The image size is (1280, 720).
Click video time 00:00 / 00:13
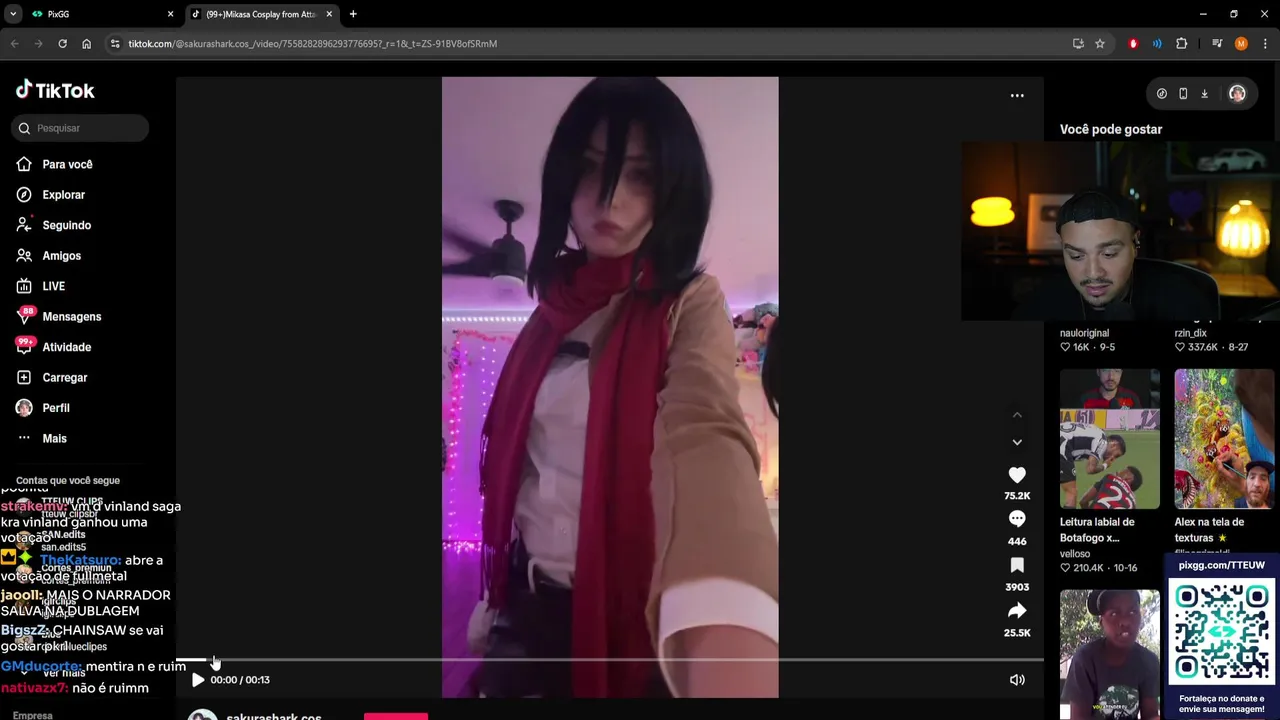(x=240, y=680)
